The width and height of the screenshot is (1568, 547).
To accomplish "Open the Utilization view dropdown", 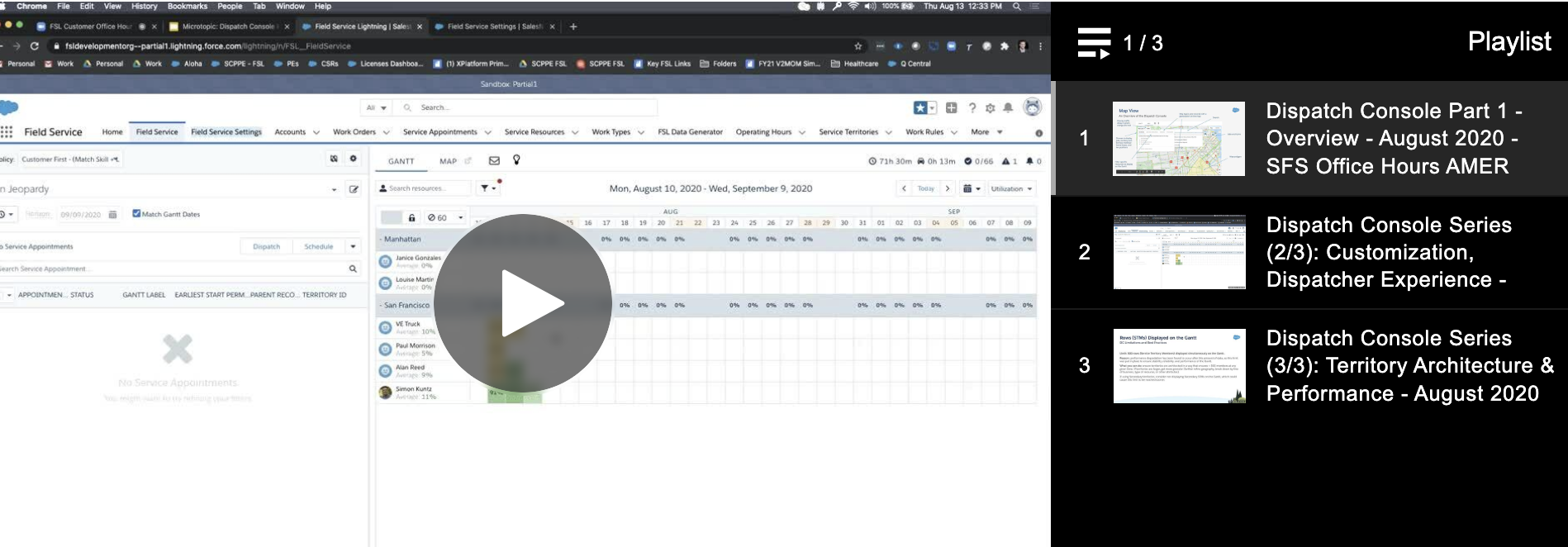I will [x=1011, y=189].
